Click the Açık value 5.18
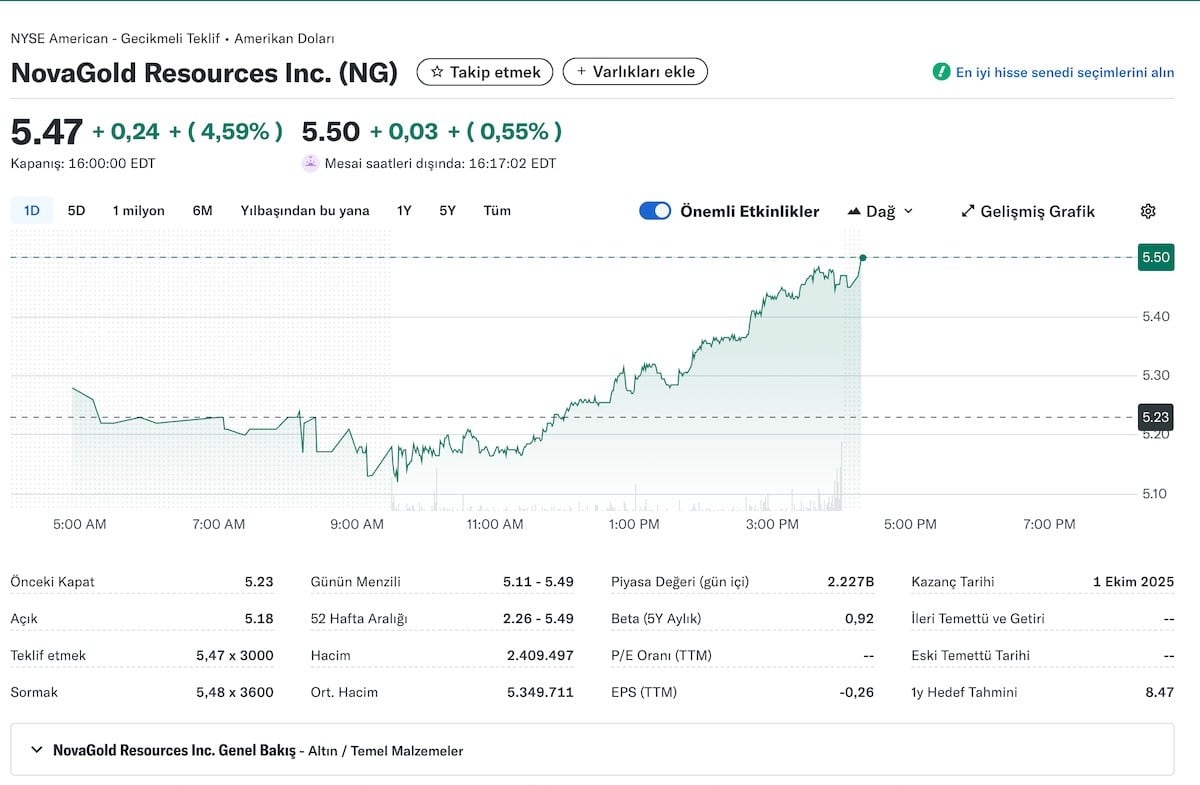 click(x=259, y=618)
